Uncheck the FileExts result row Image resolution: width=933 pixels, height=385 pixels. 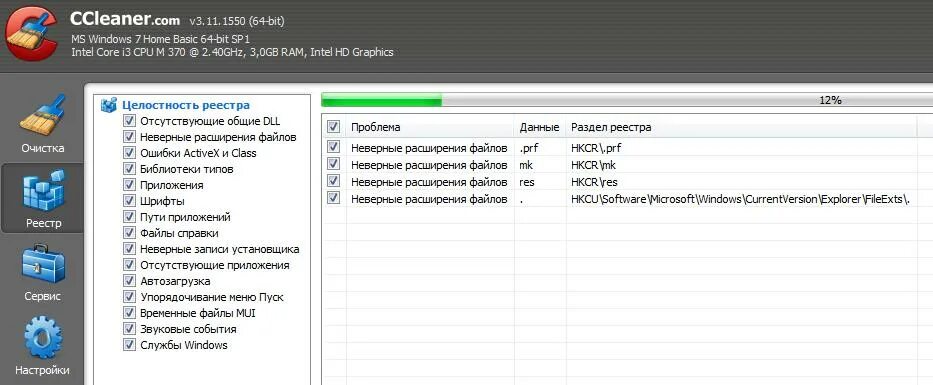[334, 198]
